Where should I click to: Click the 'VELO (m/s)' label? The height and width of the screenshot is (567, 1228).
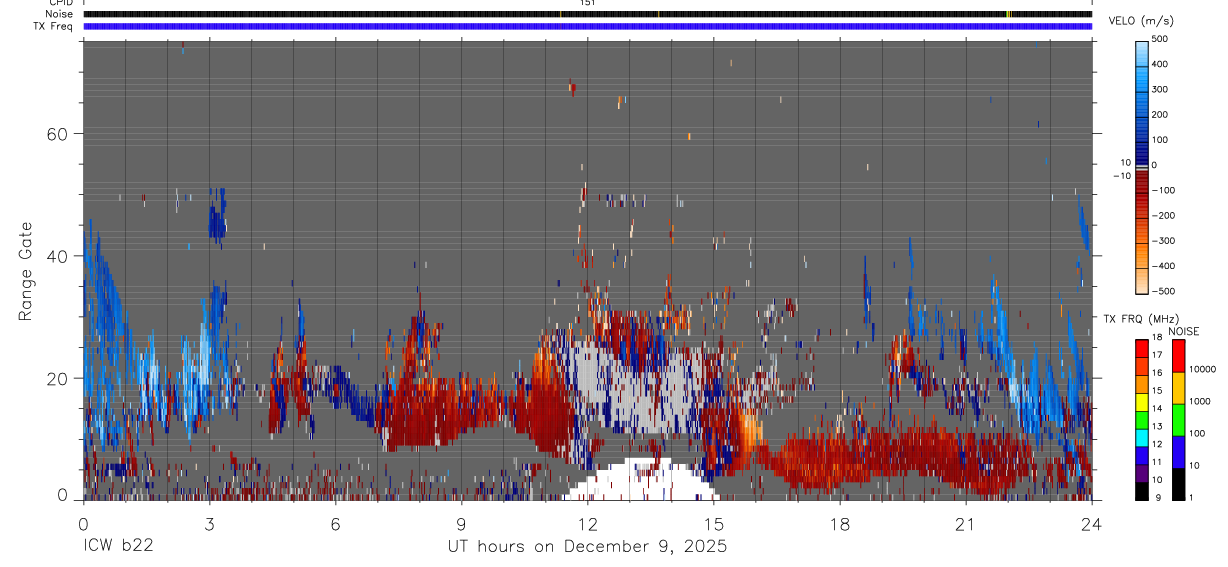click(x=1141, y=21)
